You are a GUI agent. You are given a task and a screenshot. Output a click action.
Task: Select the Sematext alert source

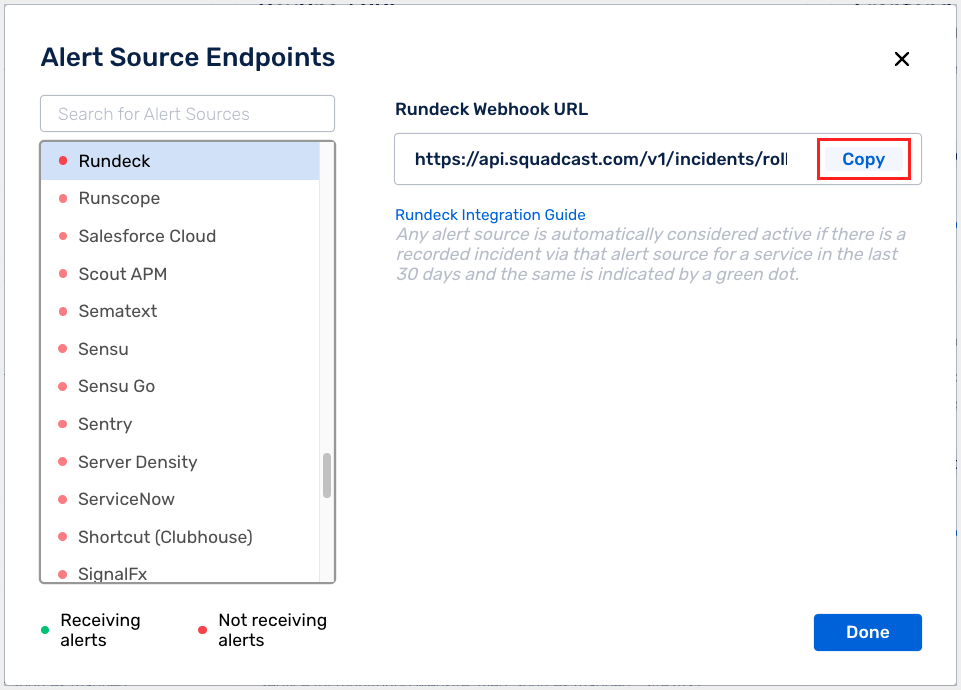click(x=117, y=311)
